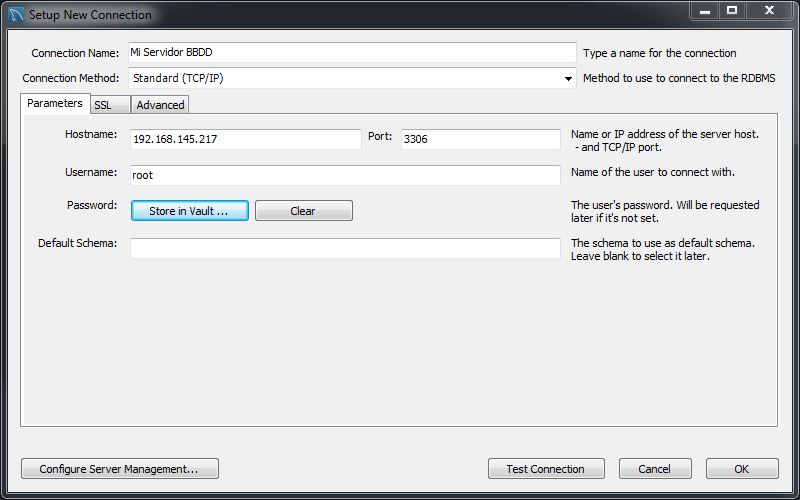Close the Setup New Connection dialog
800x500 pixels.
pyautogui.click(x=769, y=11)
